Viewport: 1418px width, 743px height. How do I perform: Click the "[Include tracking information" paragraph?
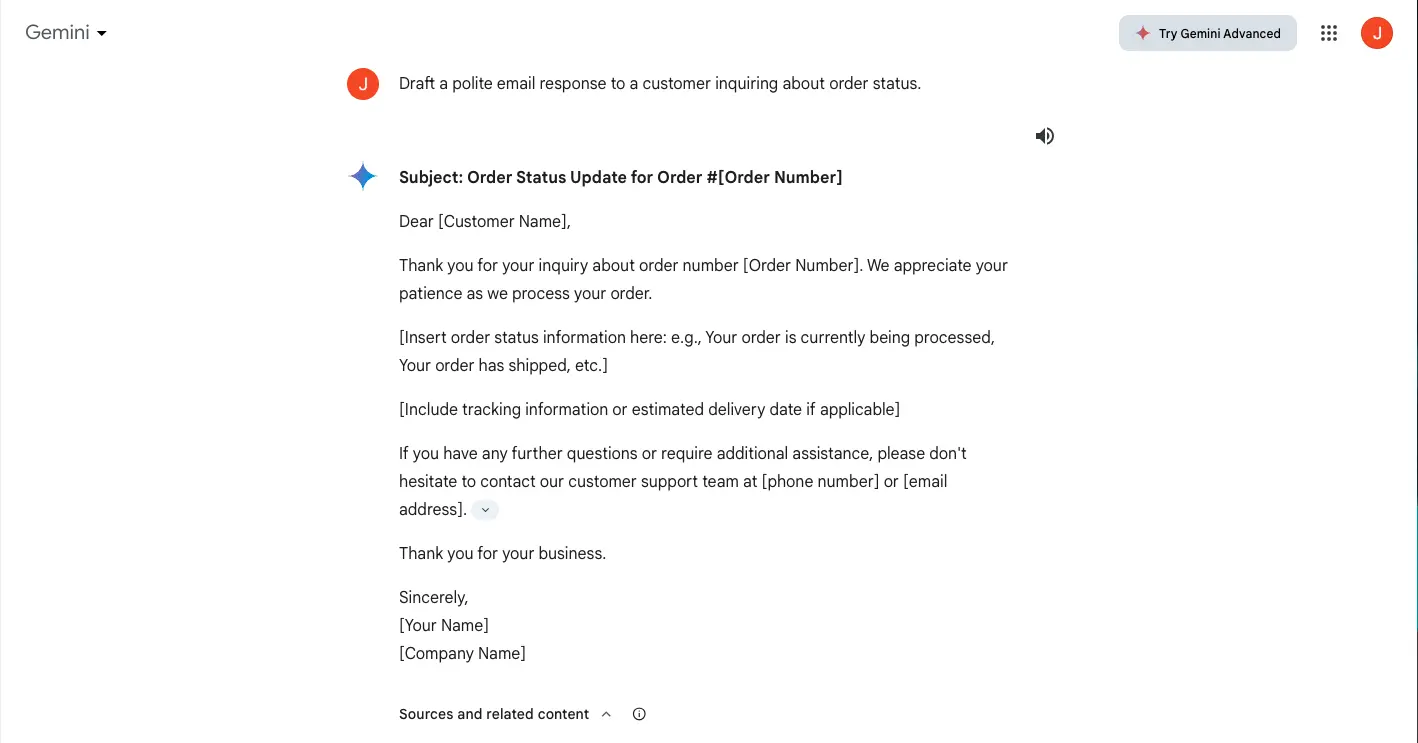pos(649,409)
